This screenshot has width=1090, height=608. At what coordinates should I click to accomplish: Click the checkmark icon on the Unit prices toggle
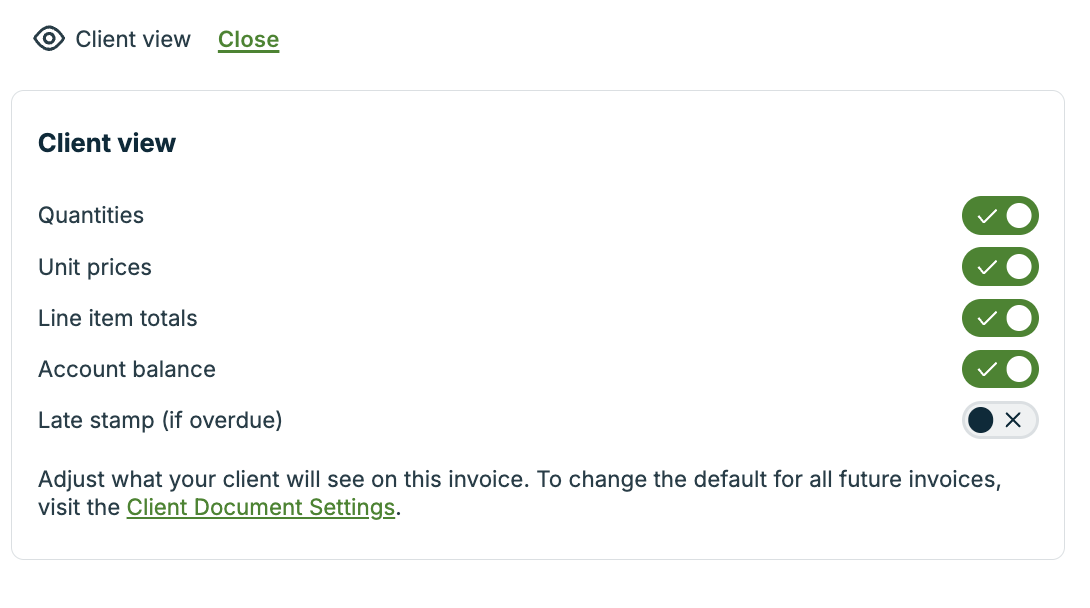point(986,267)
